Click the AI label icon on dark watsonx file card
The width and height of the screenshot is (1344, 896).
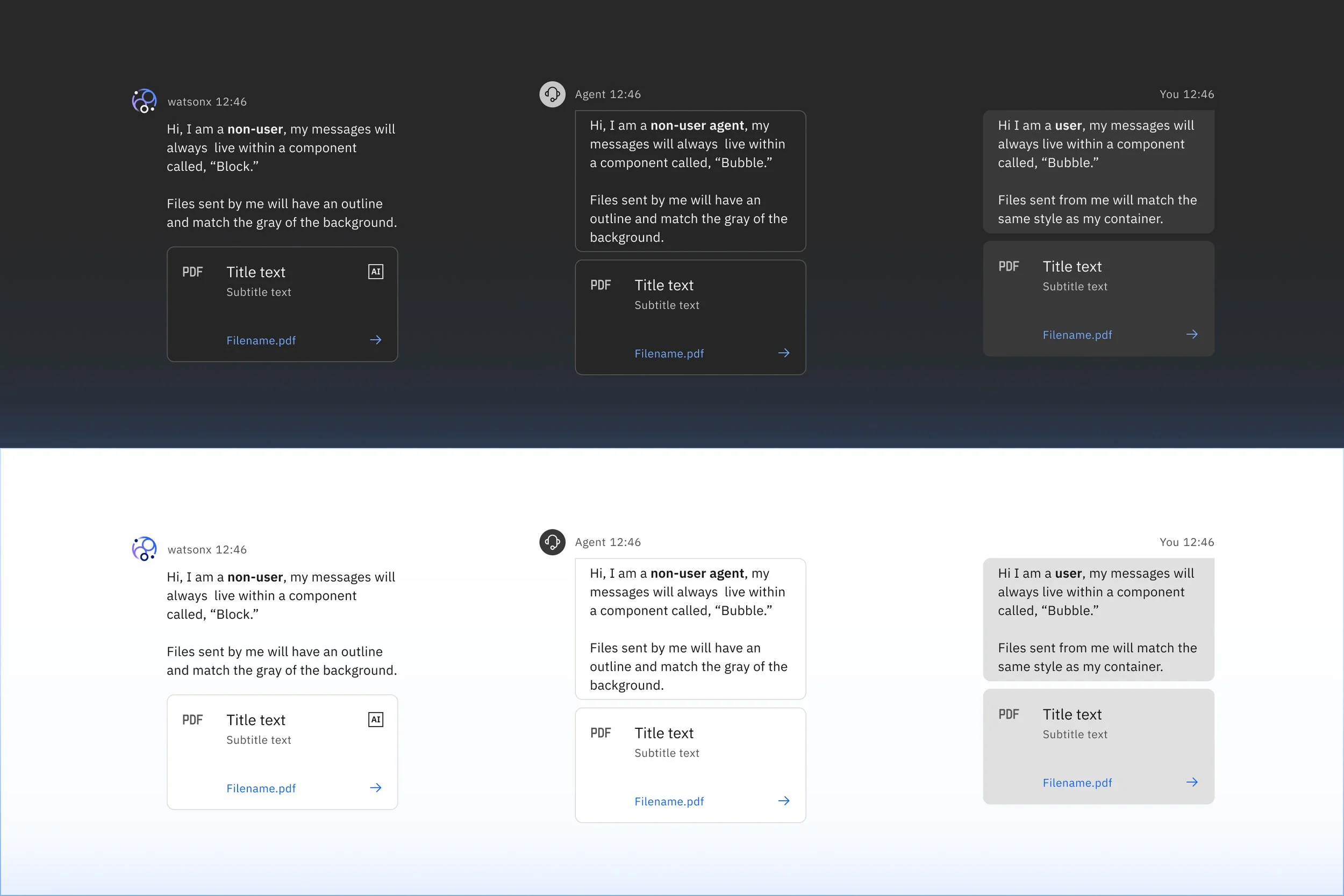pyautogui.click(x=375, y=272)
